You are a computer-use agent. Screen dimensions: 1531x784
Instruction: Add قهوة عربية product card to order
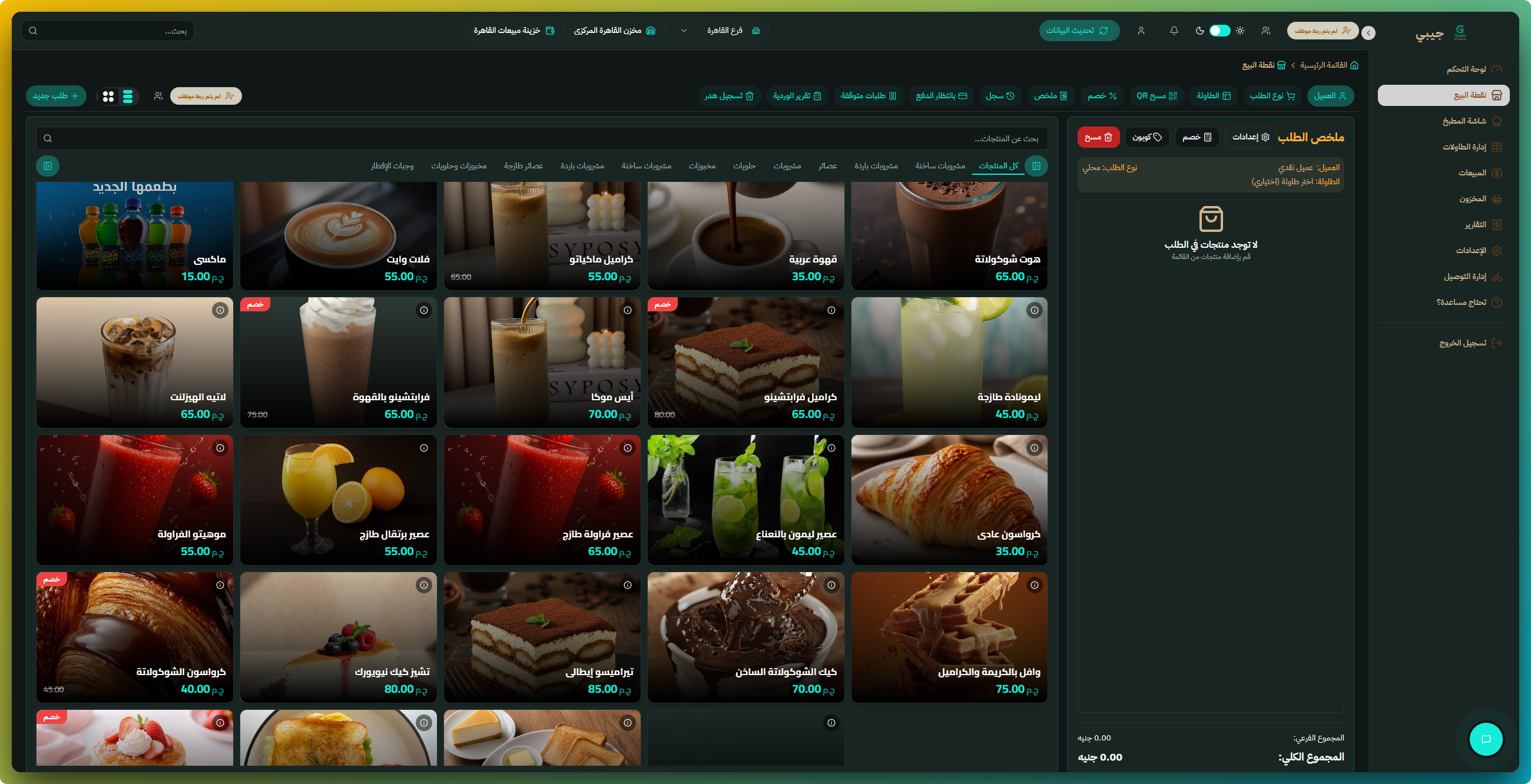click(x=746, y=236)
